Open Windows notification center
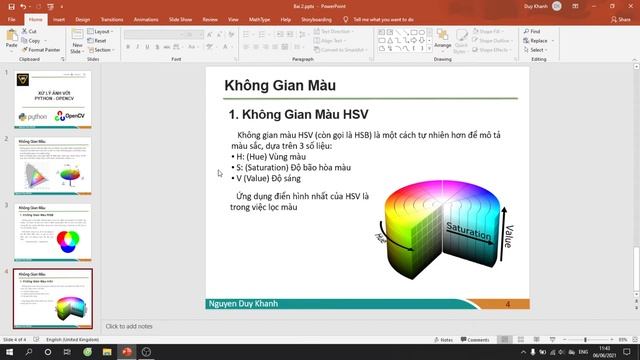 [x=627, y=352]
